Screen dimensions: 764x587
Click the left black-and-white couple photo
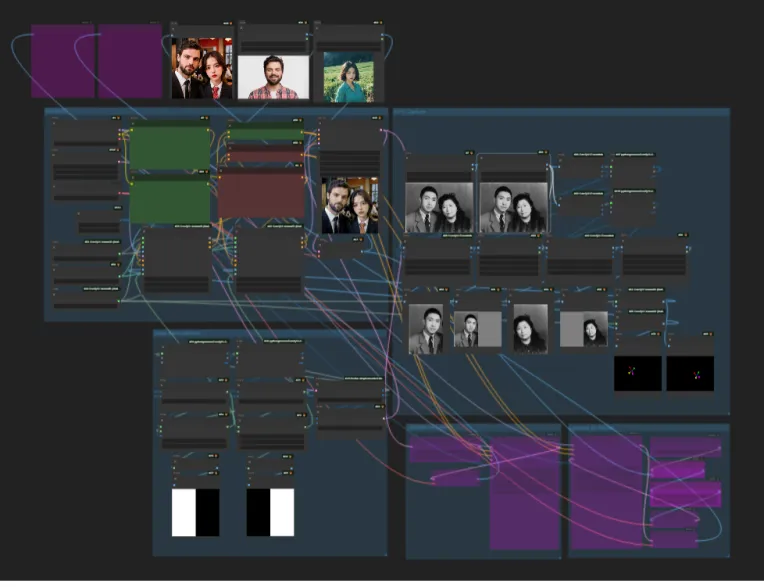[439, 207]
